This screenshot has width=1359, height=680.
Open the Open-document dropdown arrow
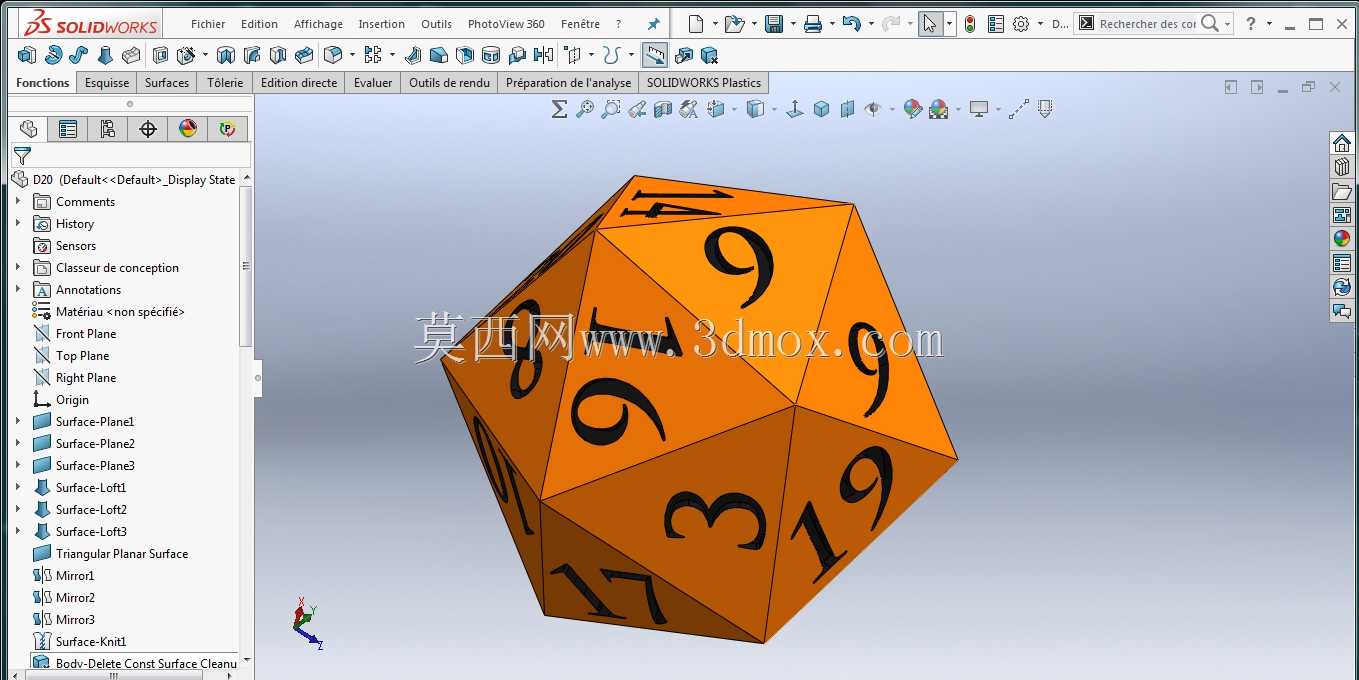click(754, 24)
